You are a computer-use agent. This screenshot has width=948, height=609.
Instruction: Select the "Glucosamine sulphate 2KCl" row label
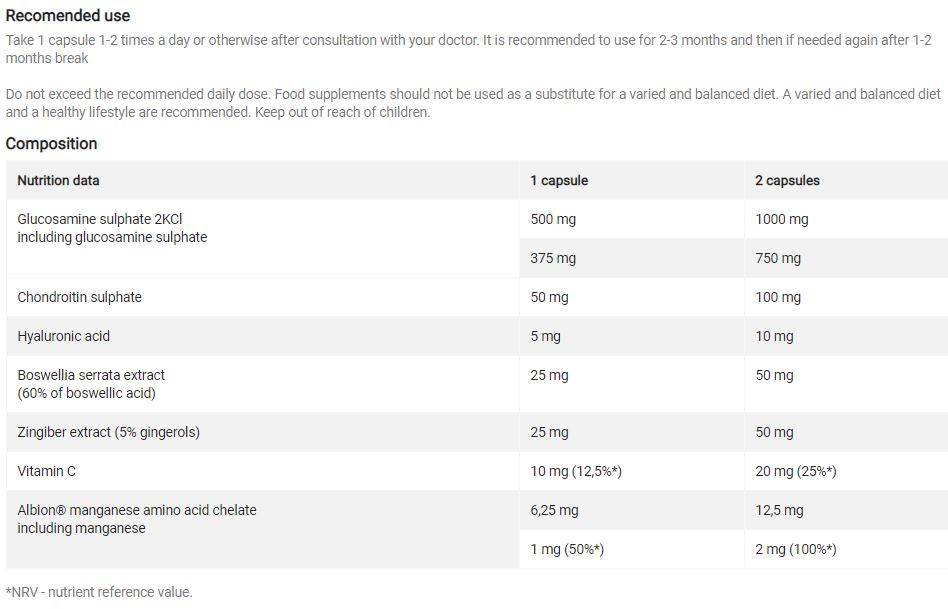[x=99, y=219]
